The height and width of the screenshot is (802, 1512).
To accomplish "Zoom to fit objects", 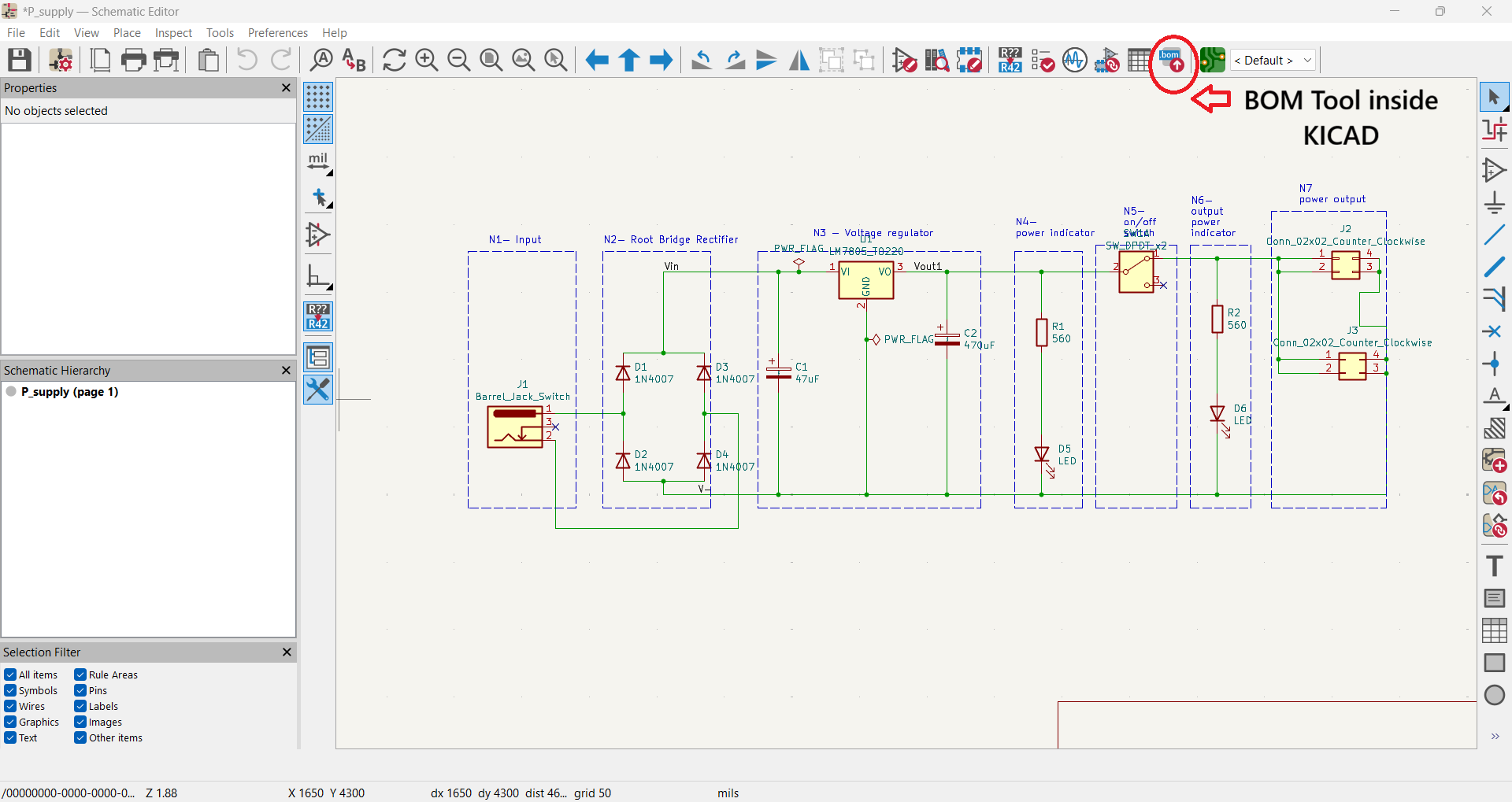I will (x=524, y=60).
